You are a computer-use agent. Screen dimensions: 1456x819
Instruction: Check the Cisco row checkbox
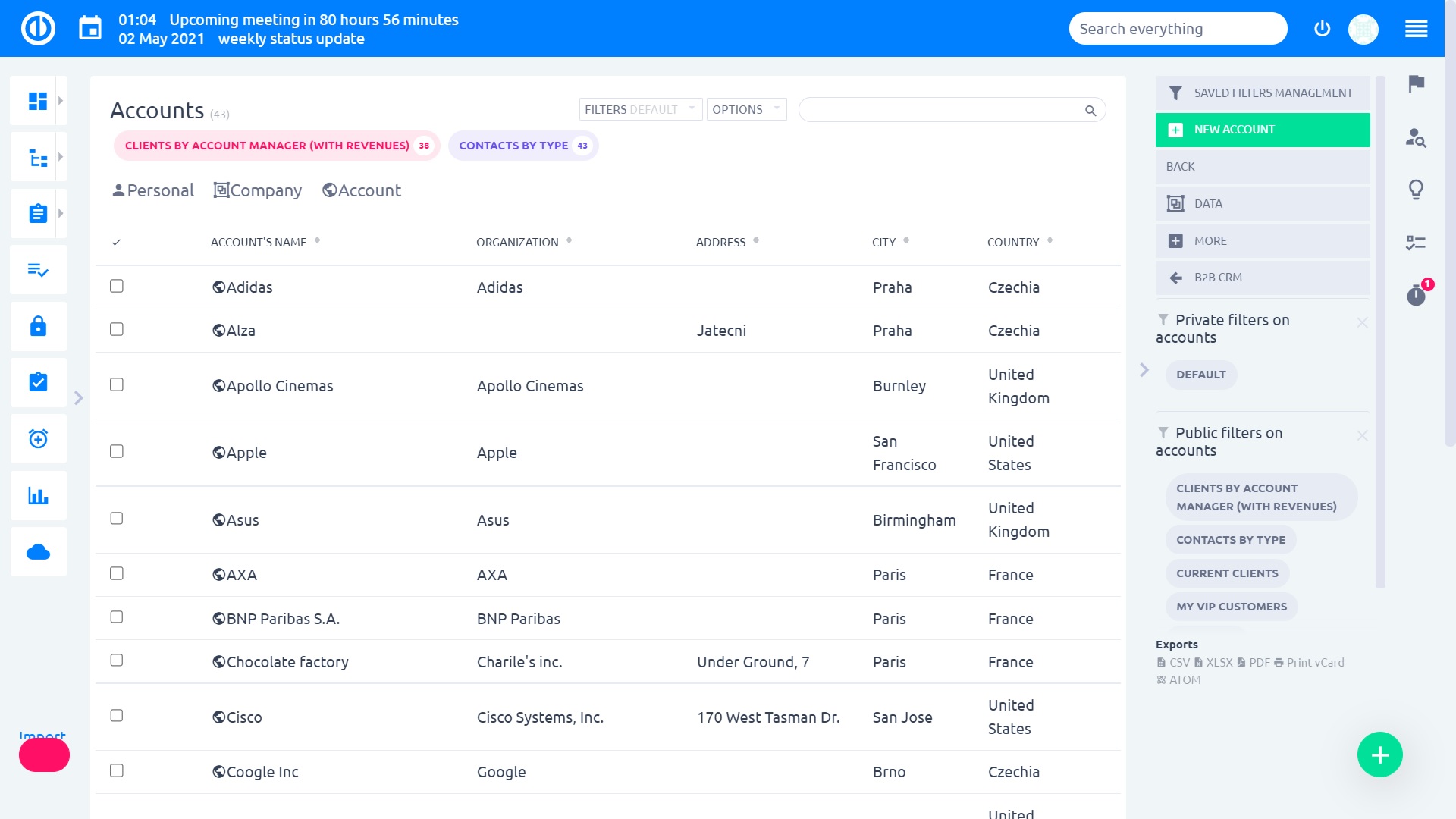[x=116, y=715]
